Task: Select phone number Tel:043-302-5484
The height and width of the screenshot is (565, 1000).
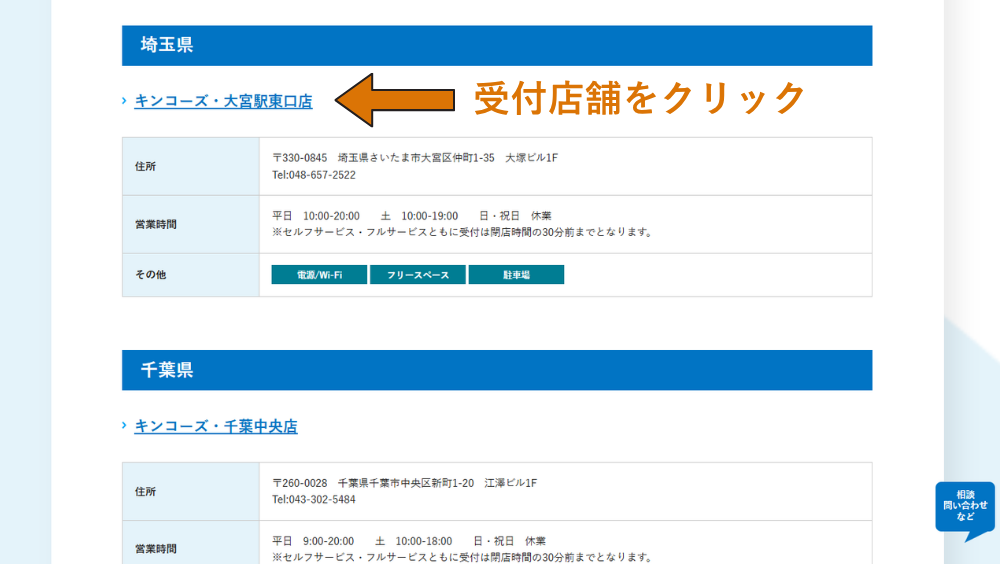Action: click(314, 499)
